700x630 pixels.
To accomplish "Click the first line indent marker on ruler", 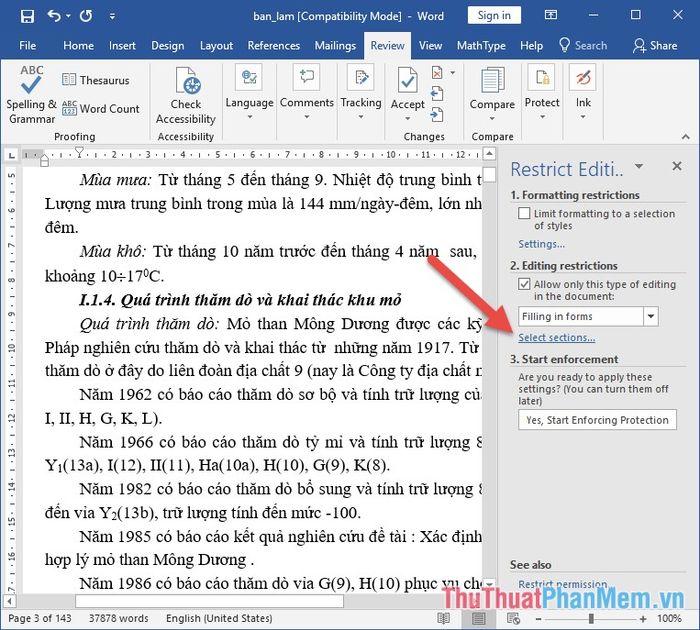I will [79, 152].
